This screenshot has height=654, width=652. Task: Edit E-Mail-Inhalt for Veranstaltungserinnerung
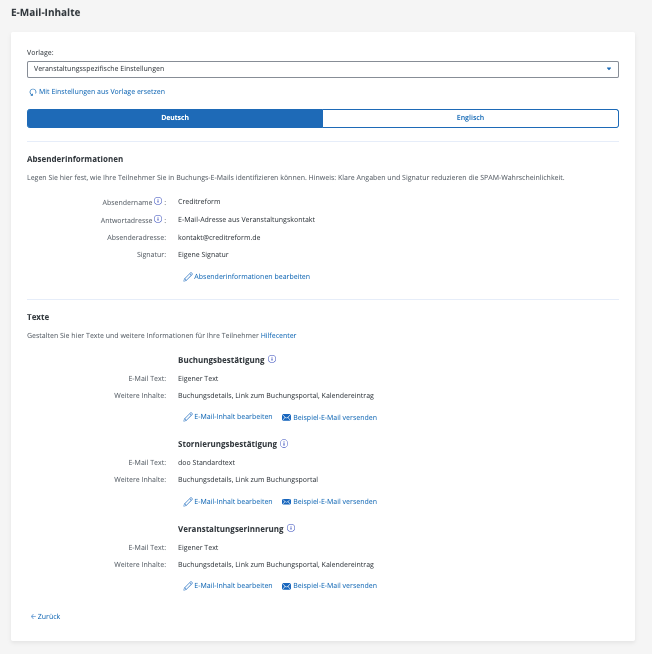233,586
